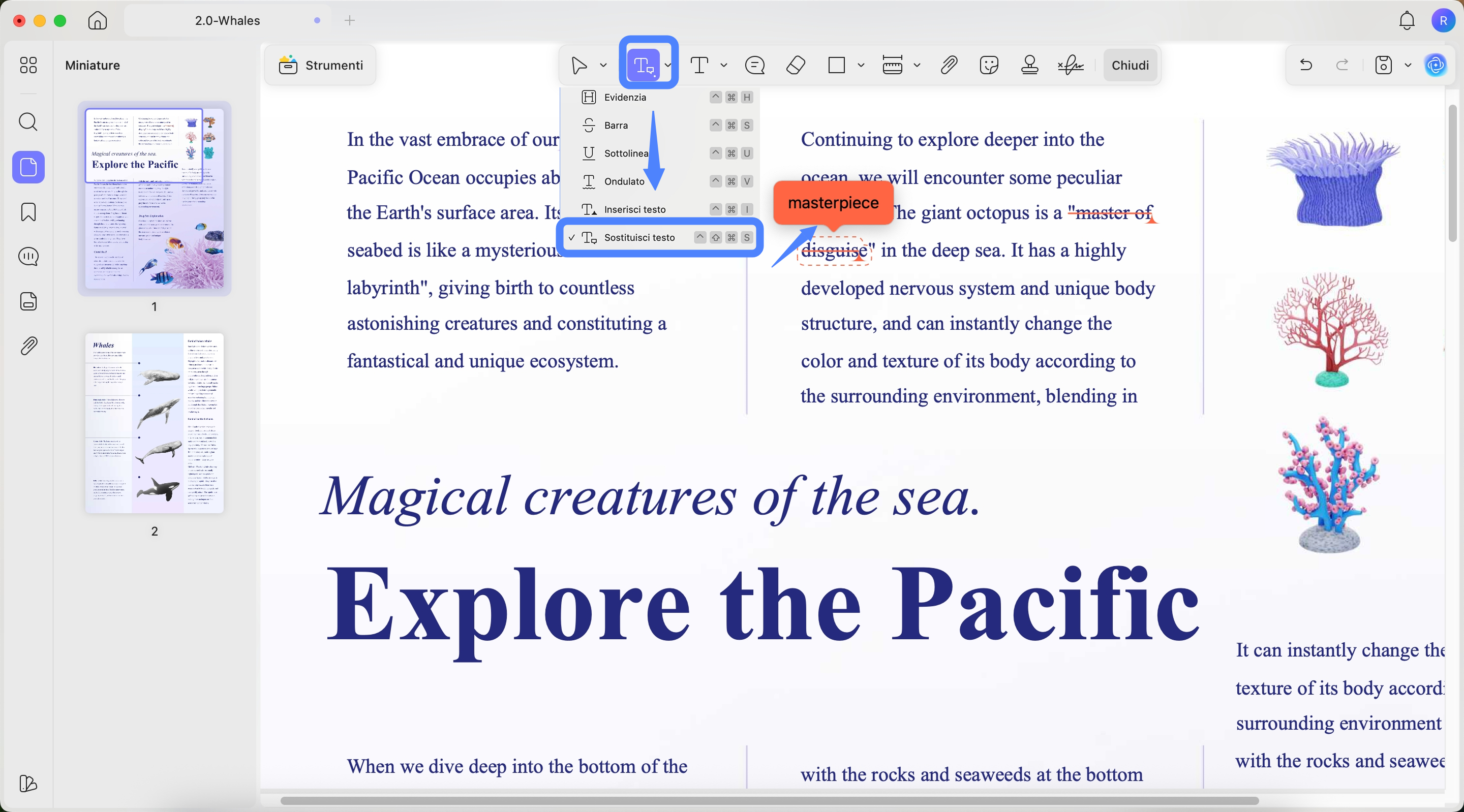
Task: Click the Chiudi button
Action: [x=1130, y=66]
